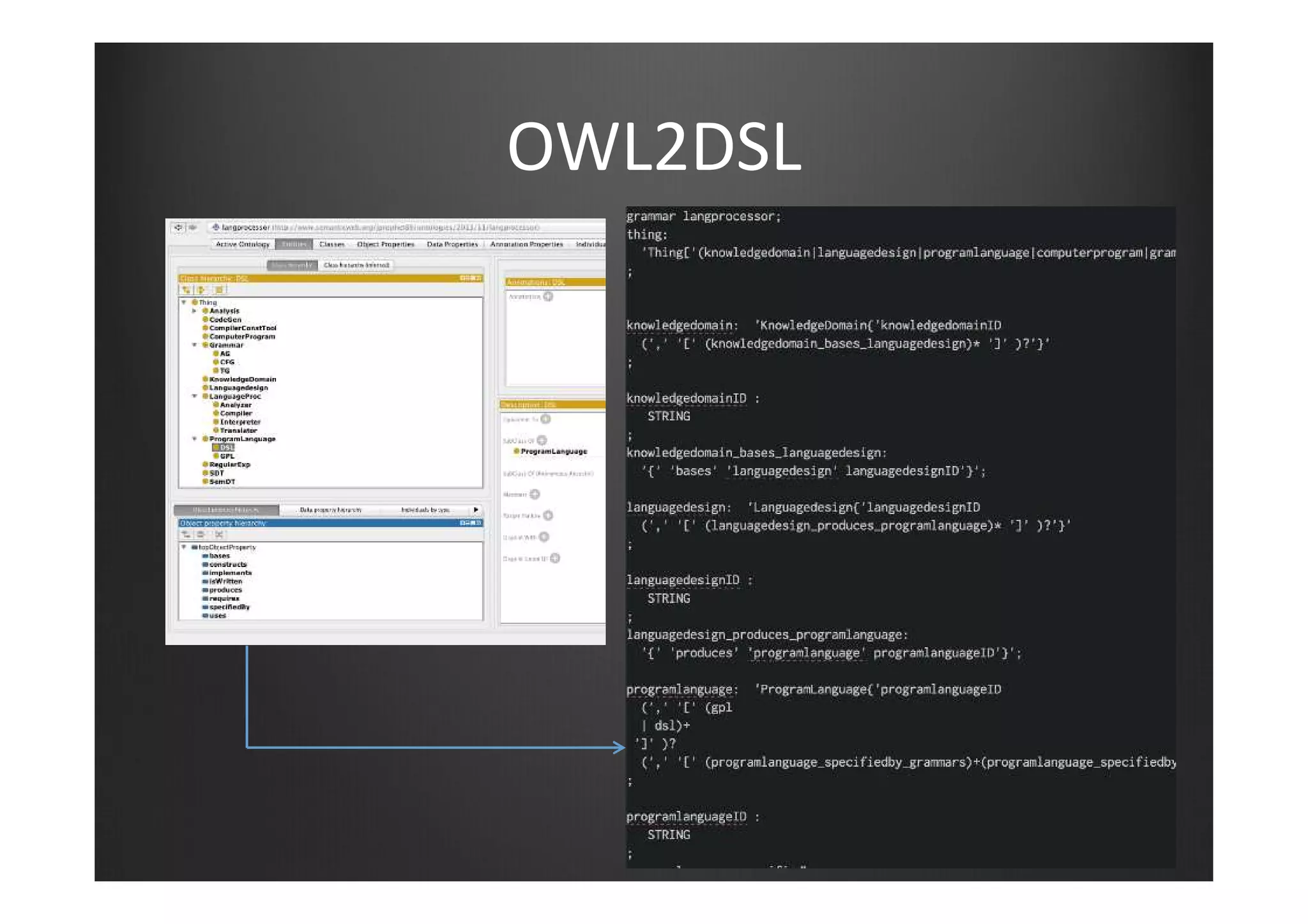Screen dimensions: 1308x924
Task: Select the GPL class
Action: coord(224,456)
